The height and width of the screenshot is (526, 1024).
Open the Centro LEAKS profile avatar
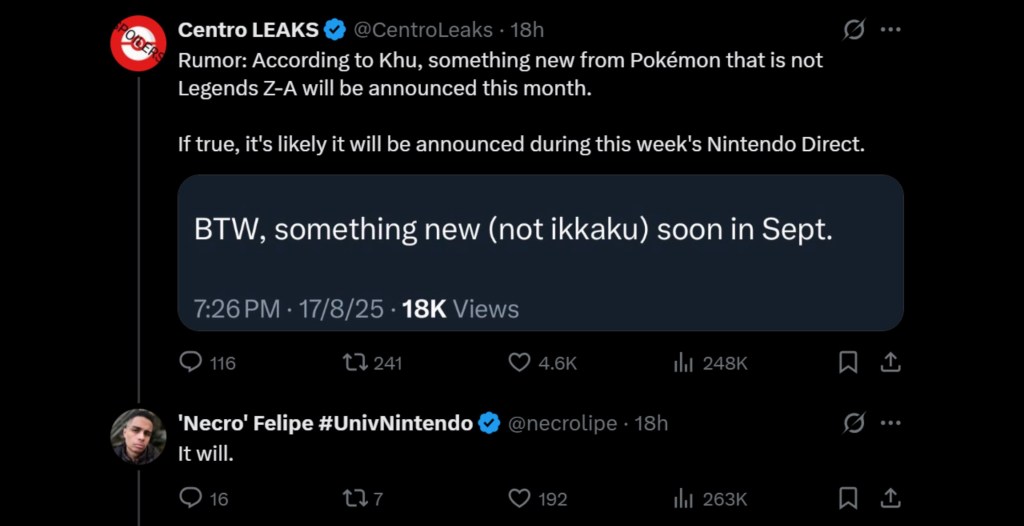coord(137,43)
